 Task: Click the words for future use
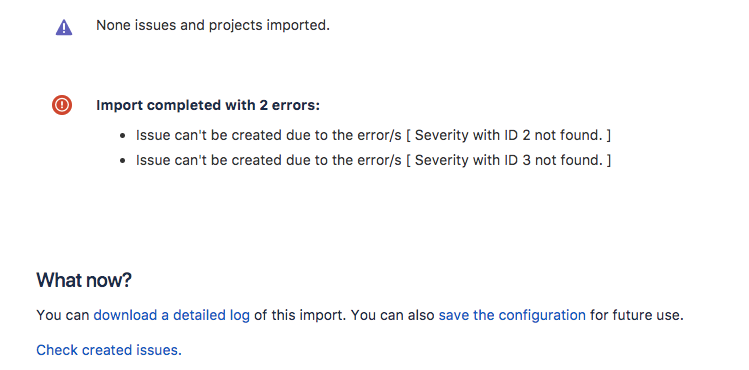[637, 316]
